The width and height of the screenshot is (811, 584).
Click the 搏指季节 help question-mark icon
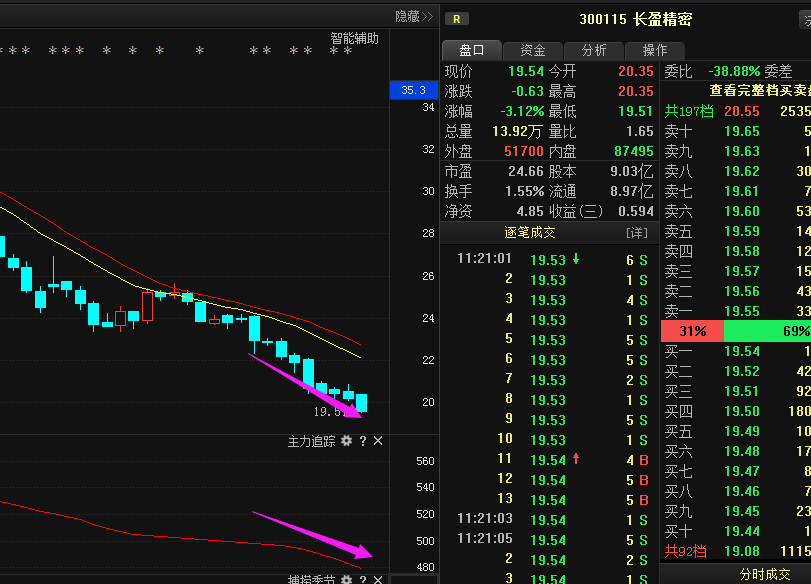363,580
